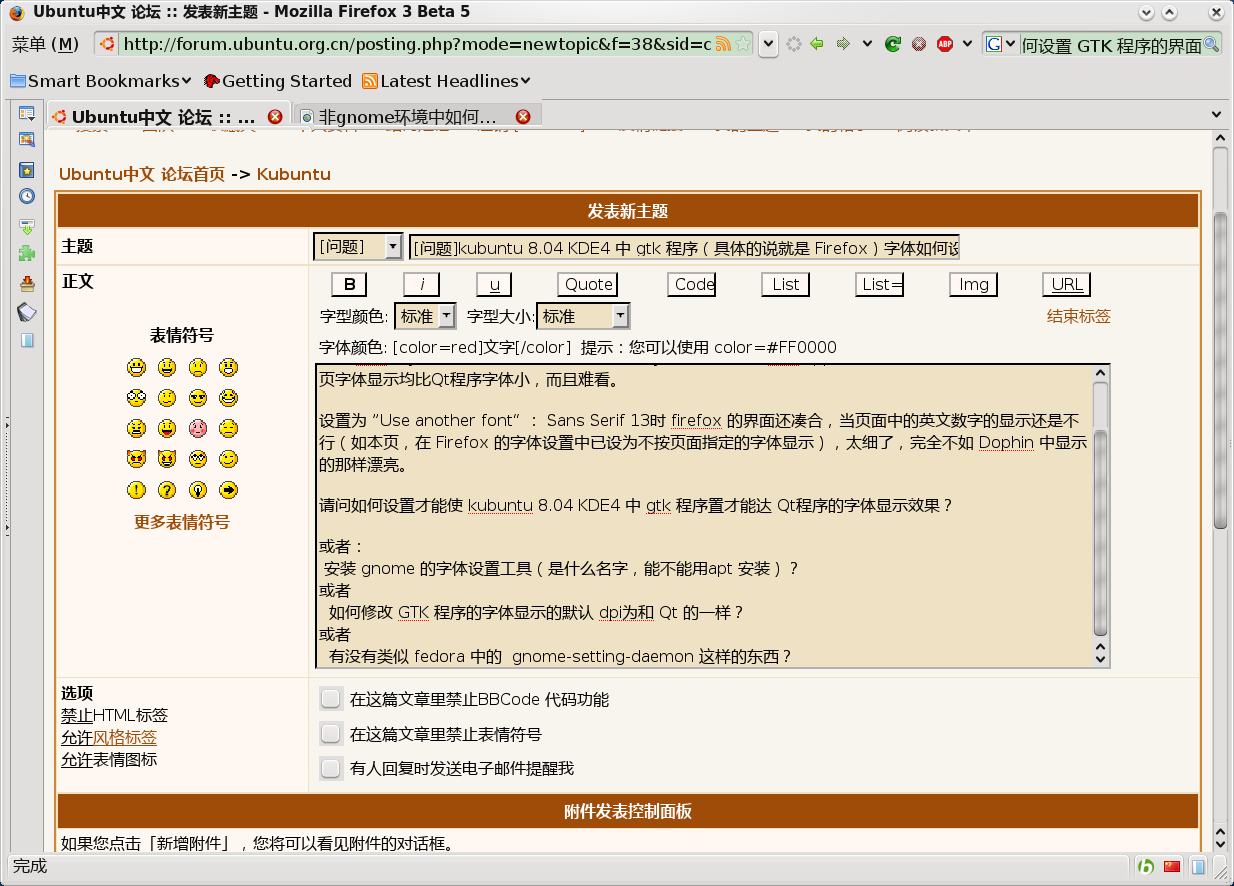Expand the Latest Headlines feed menu

pyautogui.click(x=446, y=81)
